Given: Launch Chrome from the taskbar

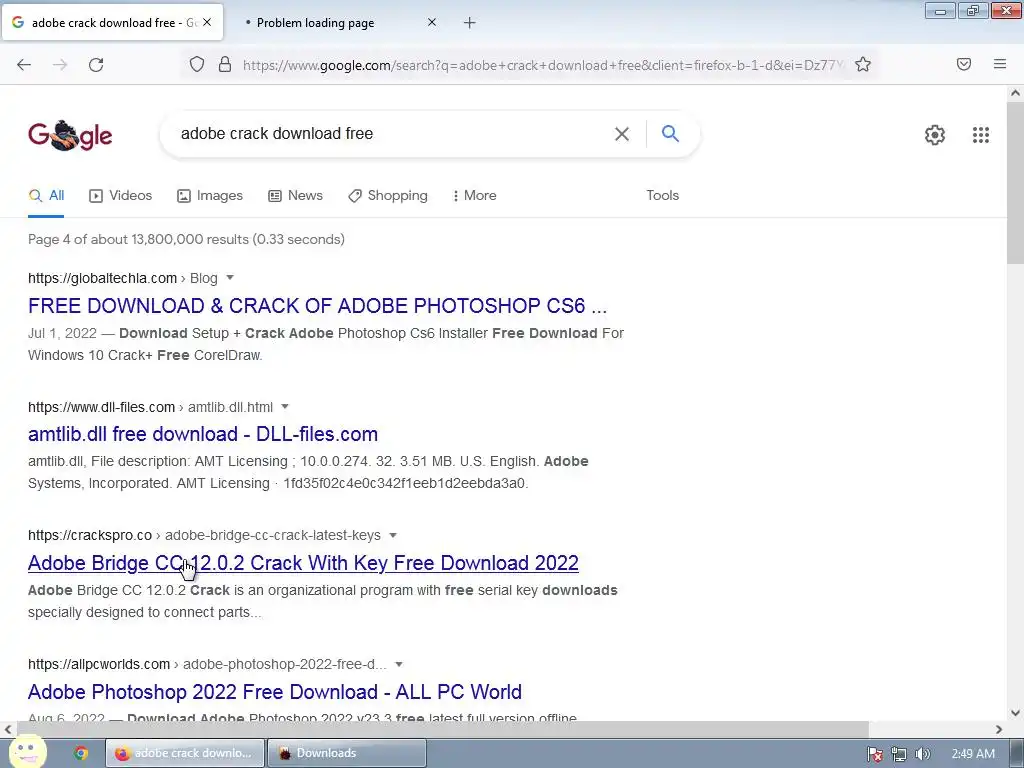Looking at the screenshot, I should (x=81, y=753).
